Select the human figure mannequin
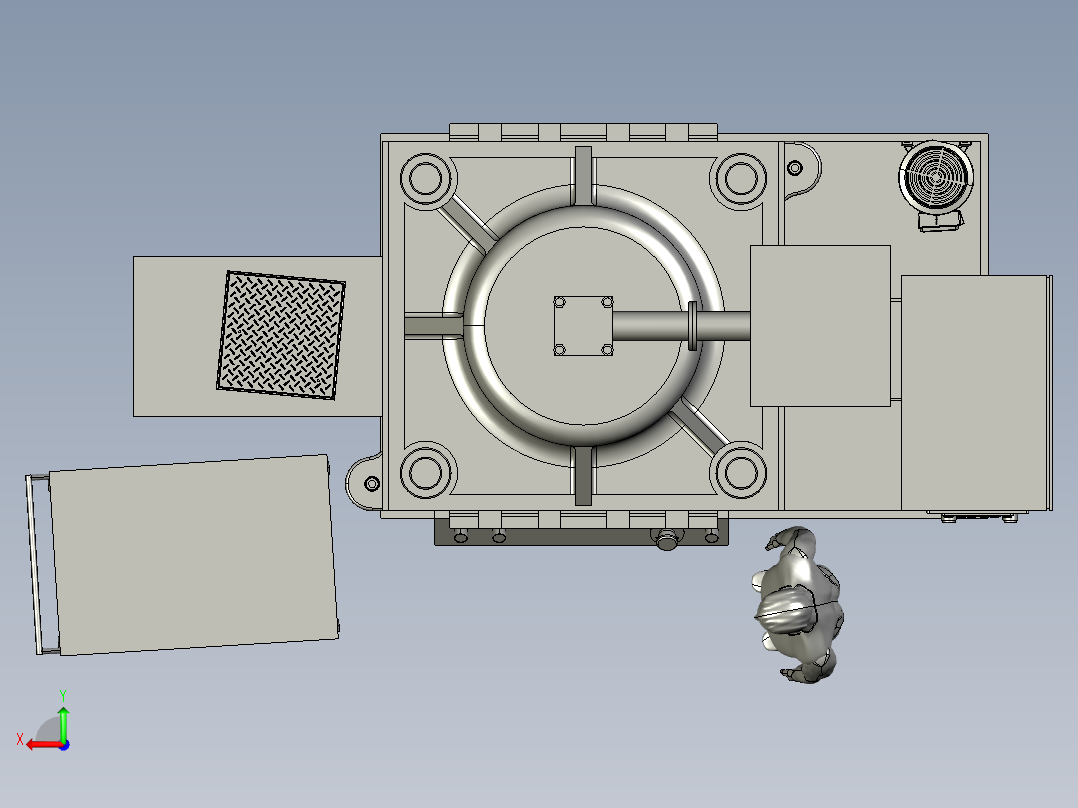This screenshot has height=808, width=1078. 800,605
